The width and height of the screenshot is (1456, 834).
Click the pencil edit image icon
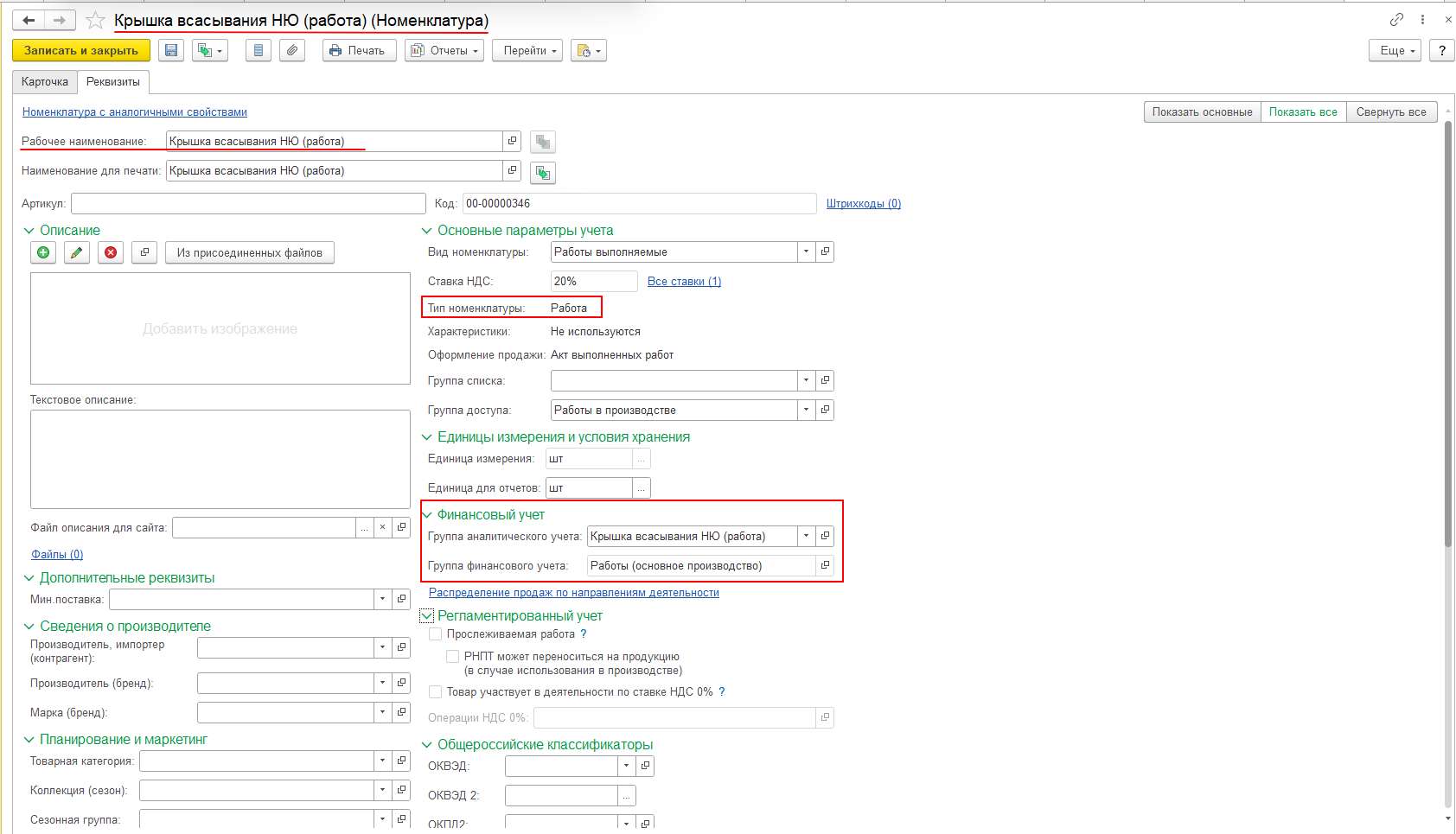pyautogui.click(x=77, y=252)
